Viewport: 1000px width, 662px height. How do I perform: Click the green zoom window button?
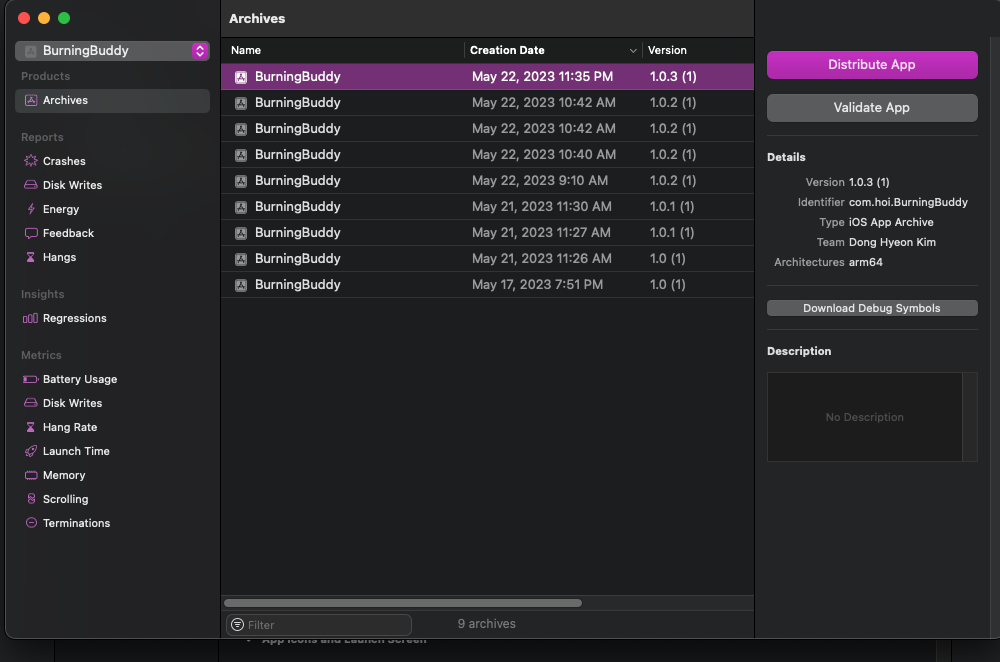(x=64, y=18)
